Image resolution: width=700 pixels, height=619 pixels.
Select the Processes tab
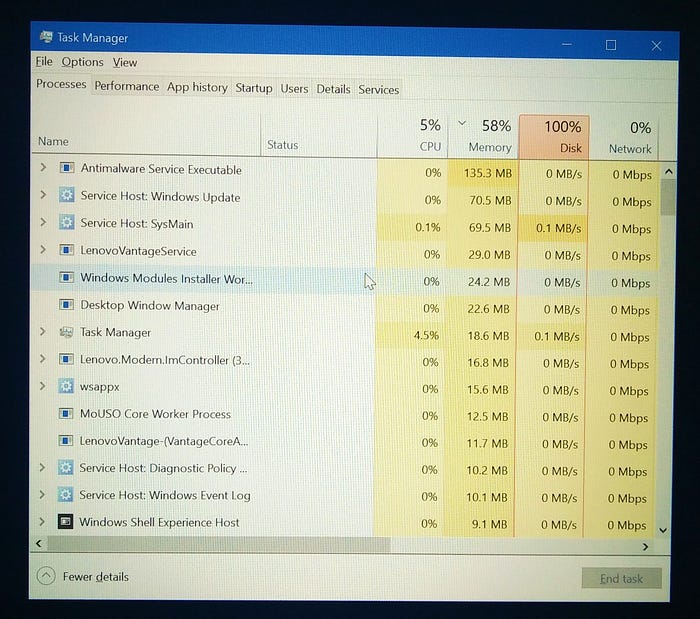click(61, 84)
